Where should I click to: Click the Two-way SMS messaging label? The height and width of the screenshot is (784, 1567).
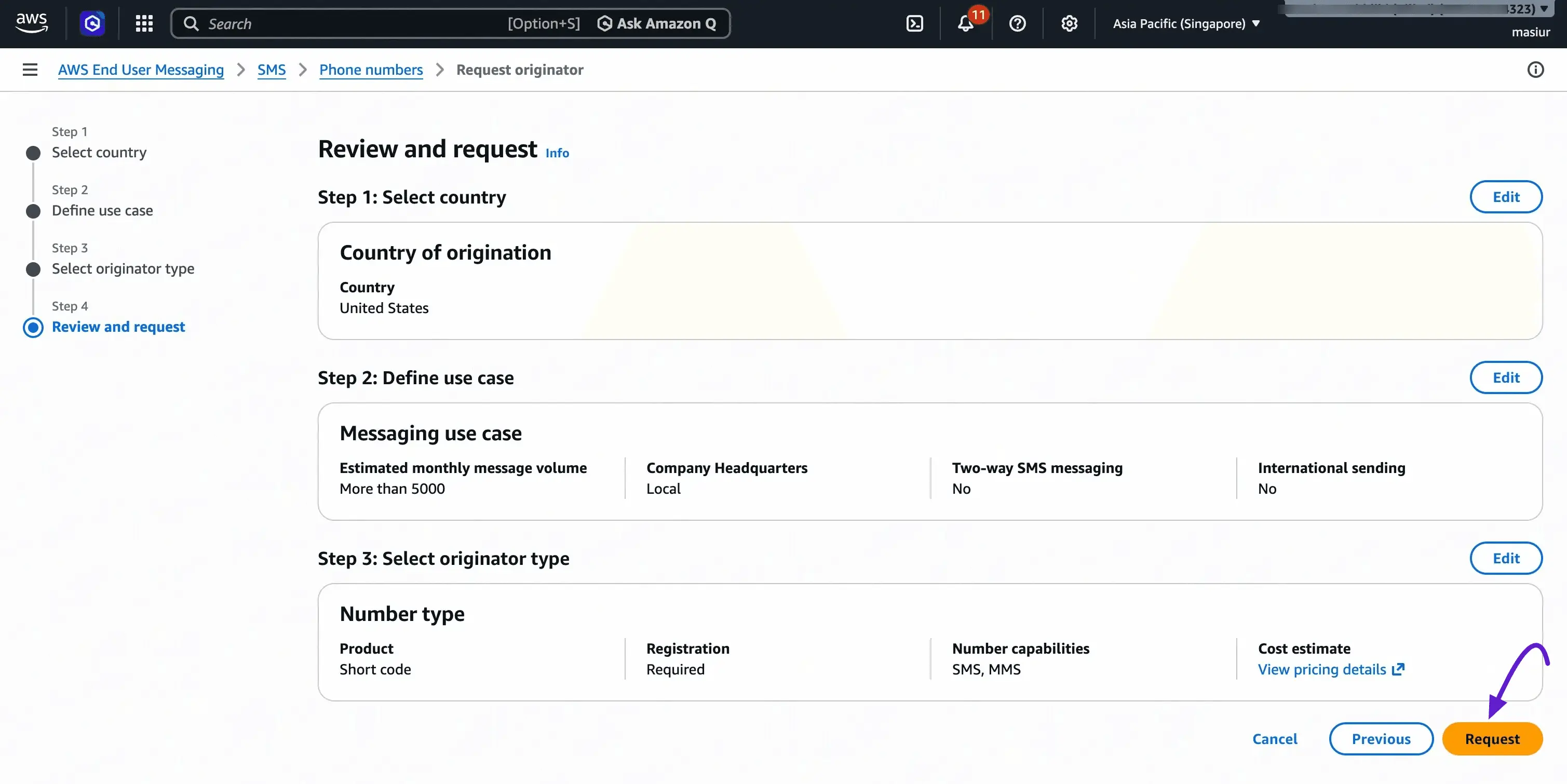(x=1037, y=468)
